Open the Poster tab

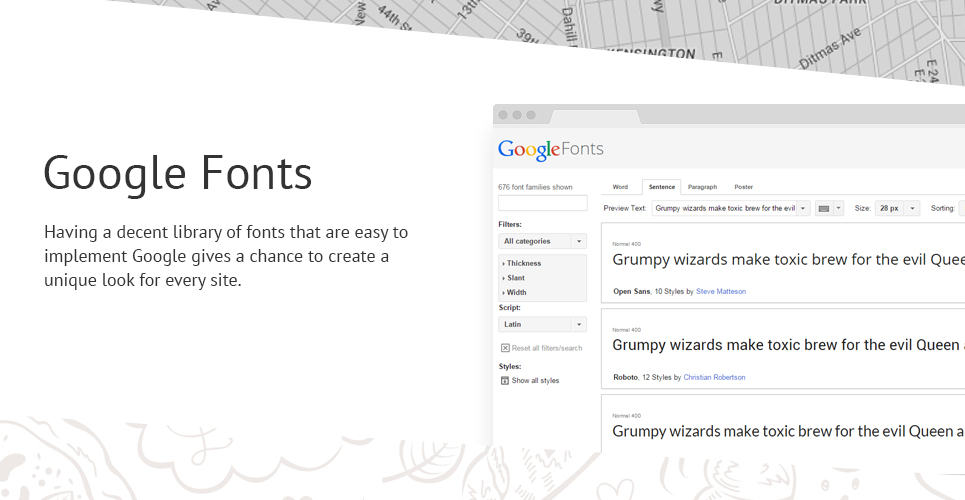click(x=743, y=187)
